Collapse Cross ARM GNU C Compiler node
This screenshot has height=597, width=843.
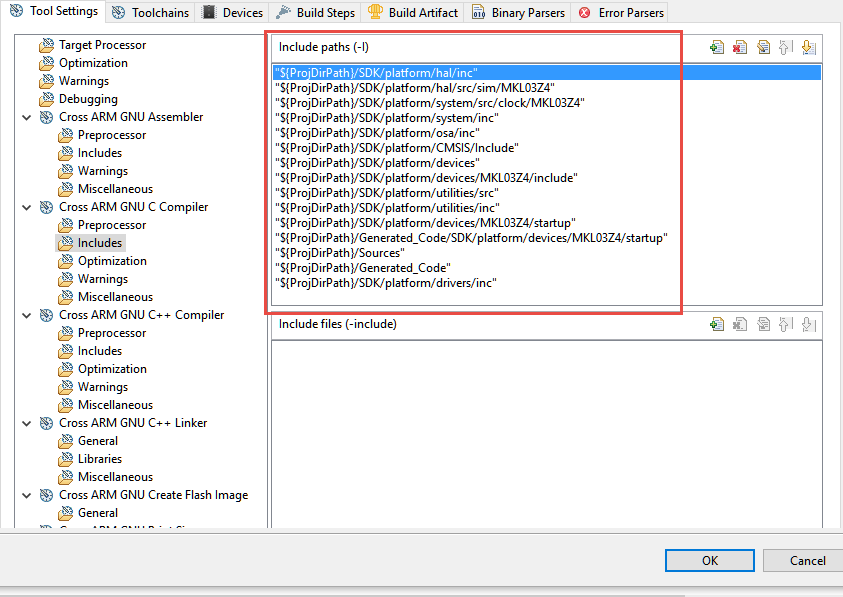(26, 207)
